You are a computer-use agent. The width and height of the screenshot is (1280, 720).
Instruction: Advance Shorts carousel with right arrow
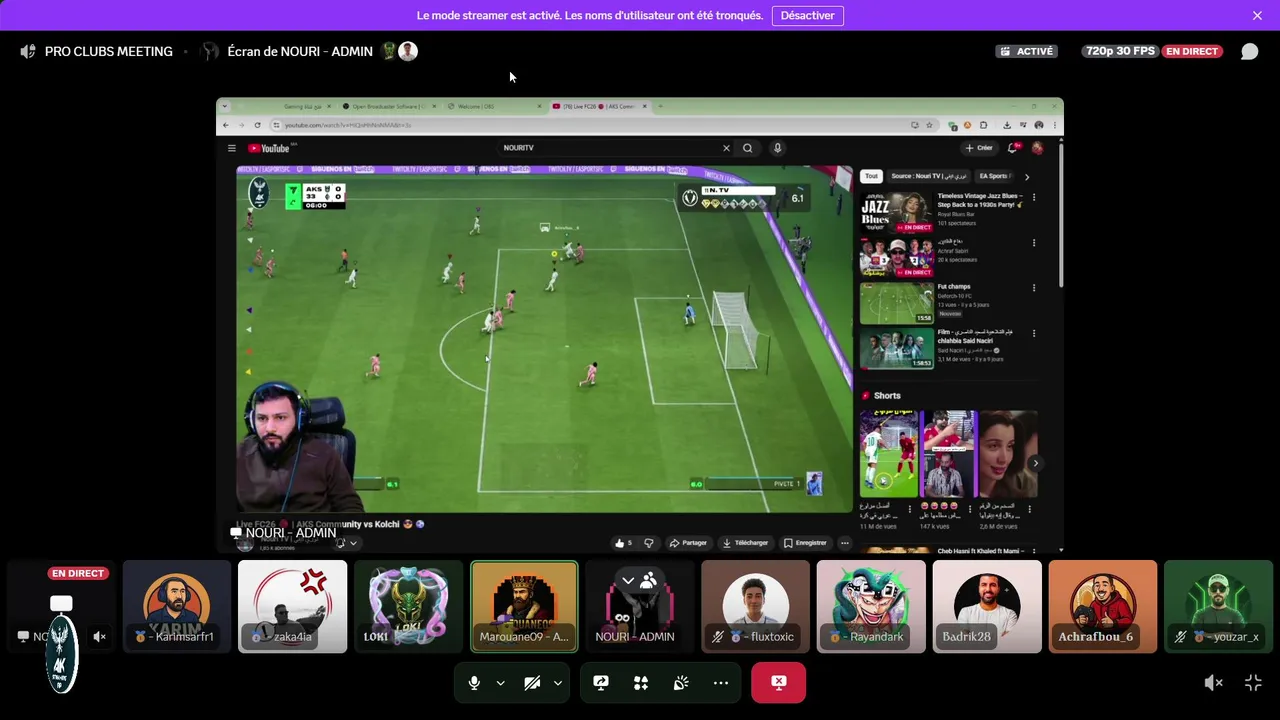coord(1035,463)
